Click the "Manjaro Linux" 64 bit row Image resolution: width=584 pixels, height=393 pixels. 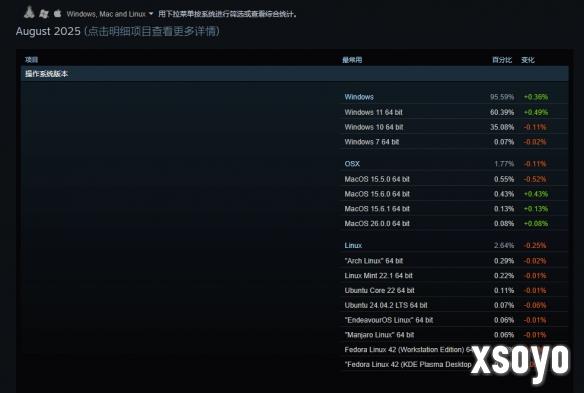tap(454, 335)
